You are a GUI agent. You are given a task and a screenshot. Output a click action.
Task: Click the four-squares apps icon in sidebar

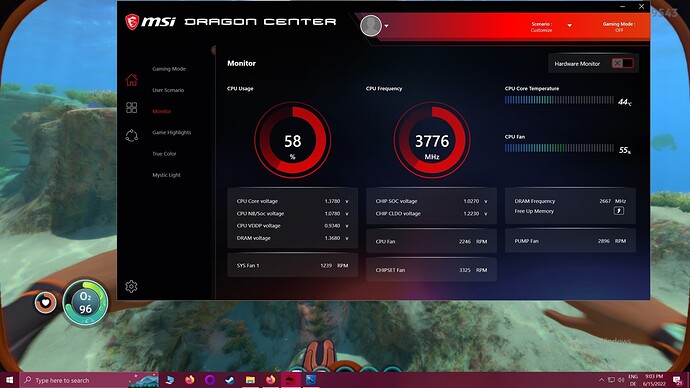(x=132, y=108)
